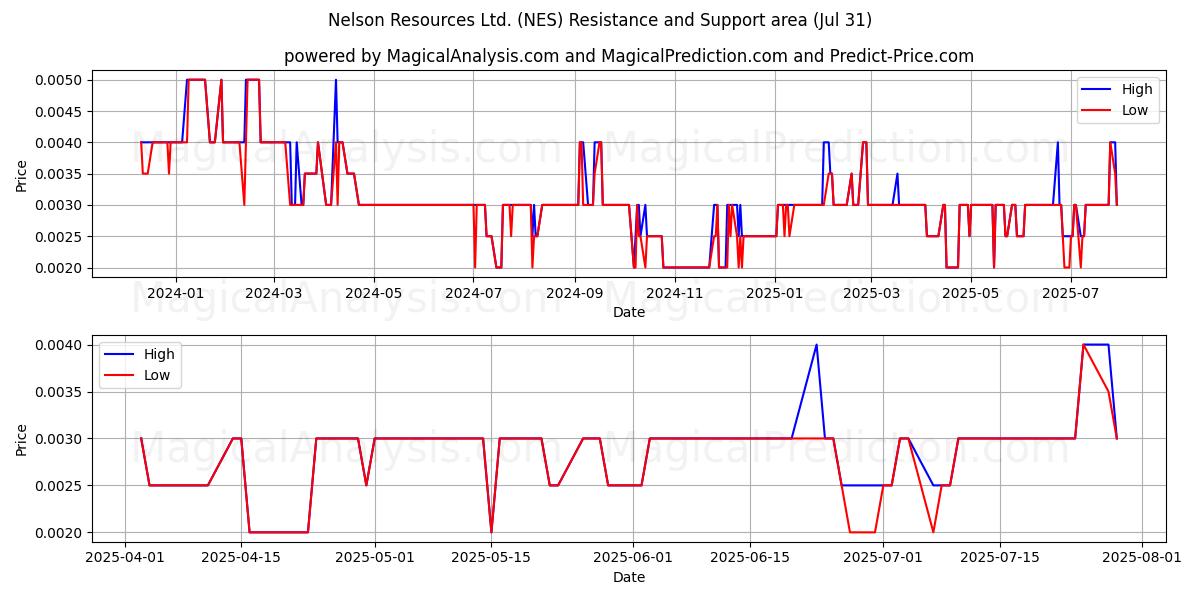Click 'Low' in the bottom chart legend
This screenshot has height=600, width=1200.
pos(157,375)
